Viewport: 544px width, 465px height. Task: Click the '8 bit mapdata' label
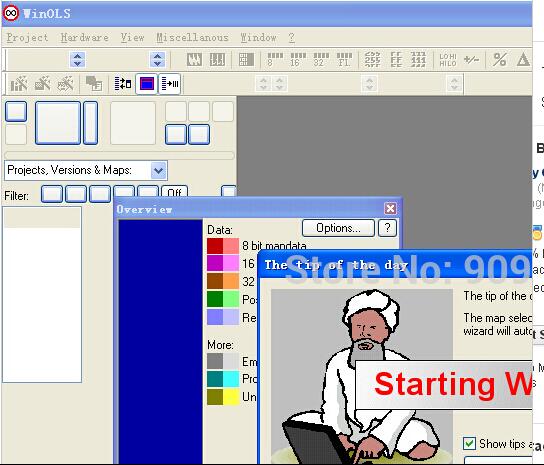(274, 246)
